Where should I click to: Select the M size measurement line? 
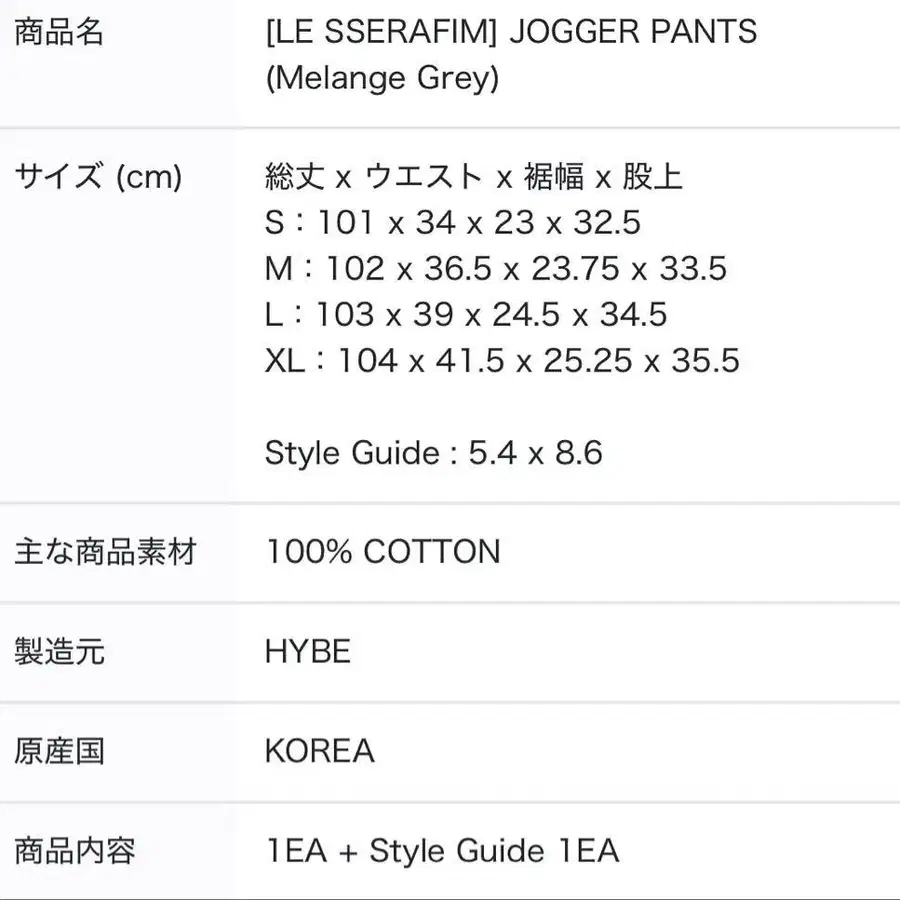[495, 269]
